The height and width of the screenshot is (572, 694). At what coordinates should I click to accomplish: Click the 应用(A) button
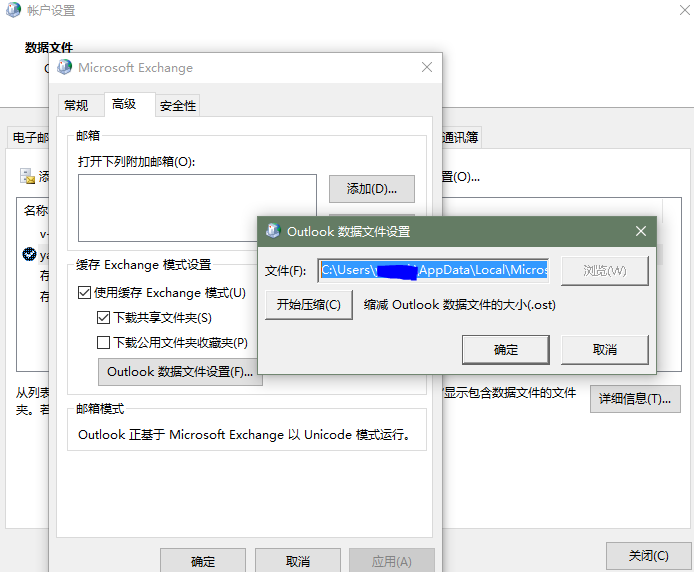(392, 561)
